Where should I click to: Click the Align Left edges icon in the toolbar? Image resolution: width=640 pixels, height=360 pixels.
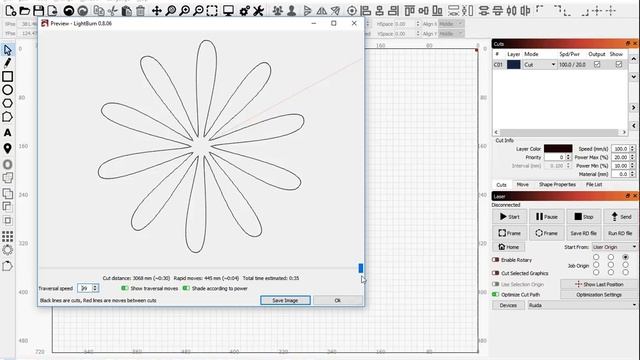pos(366,11)
